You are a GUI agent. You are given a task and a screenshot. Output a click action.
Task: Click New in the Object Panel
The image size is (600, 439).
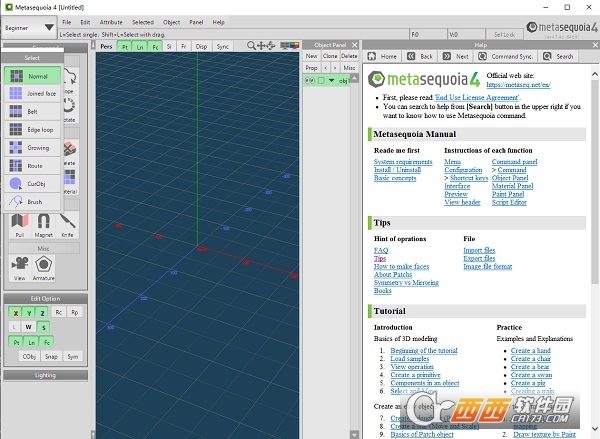[311, 56]
